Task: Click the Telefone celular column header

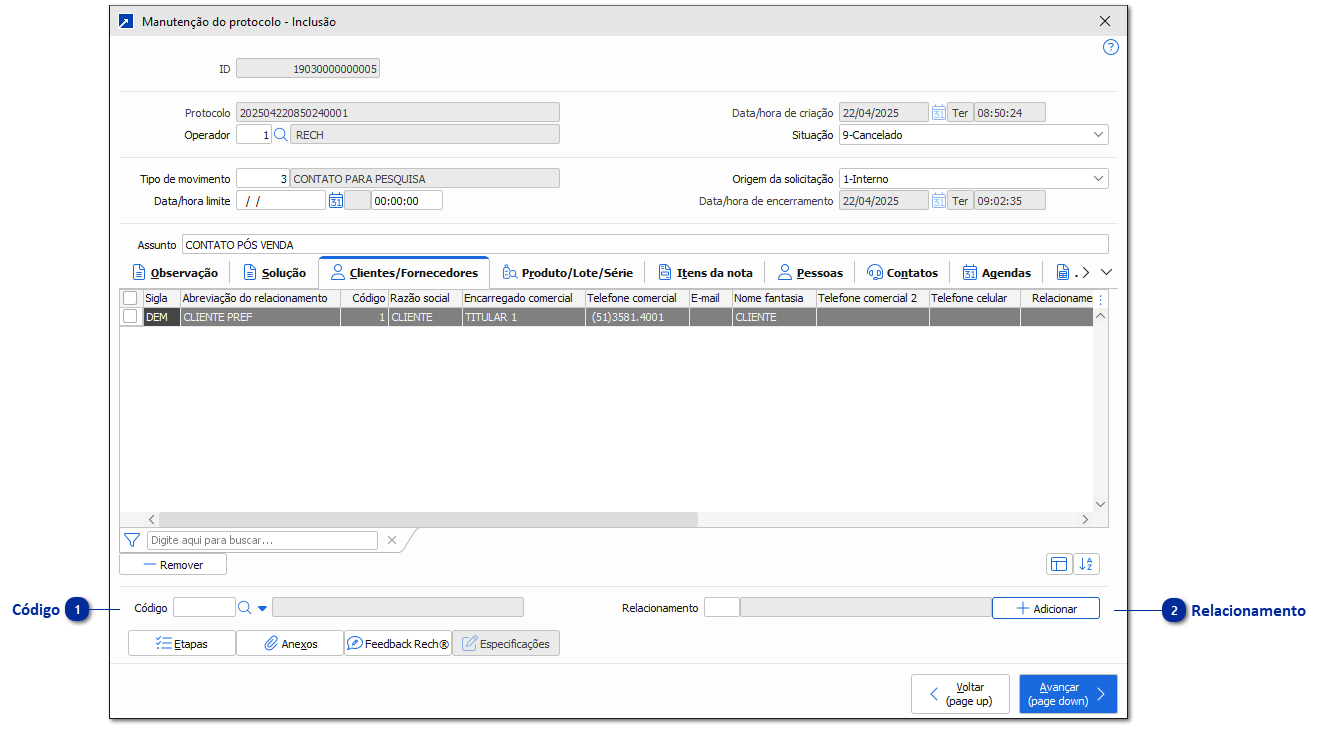Action: click(974, 298)
